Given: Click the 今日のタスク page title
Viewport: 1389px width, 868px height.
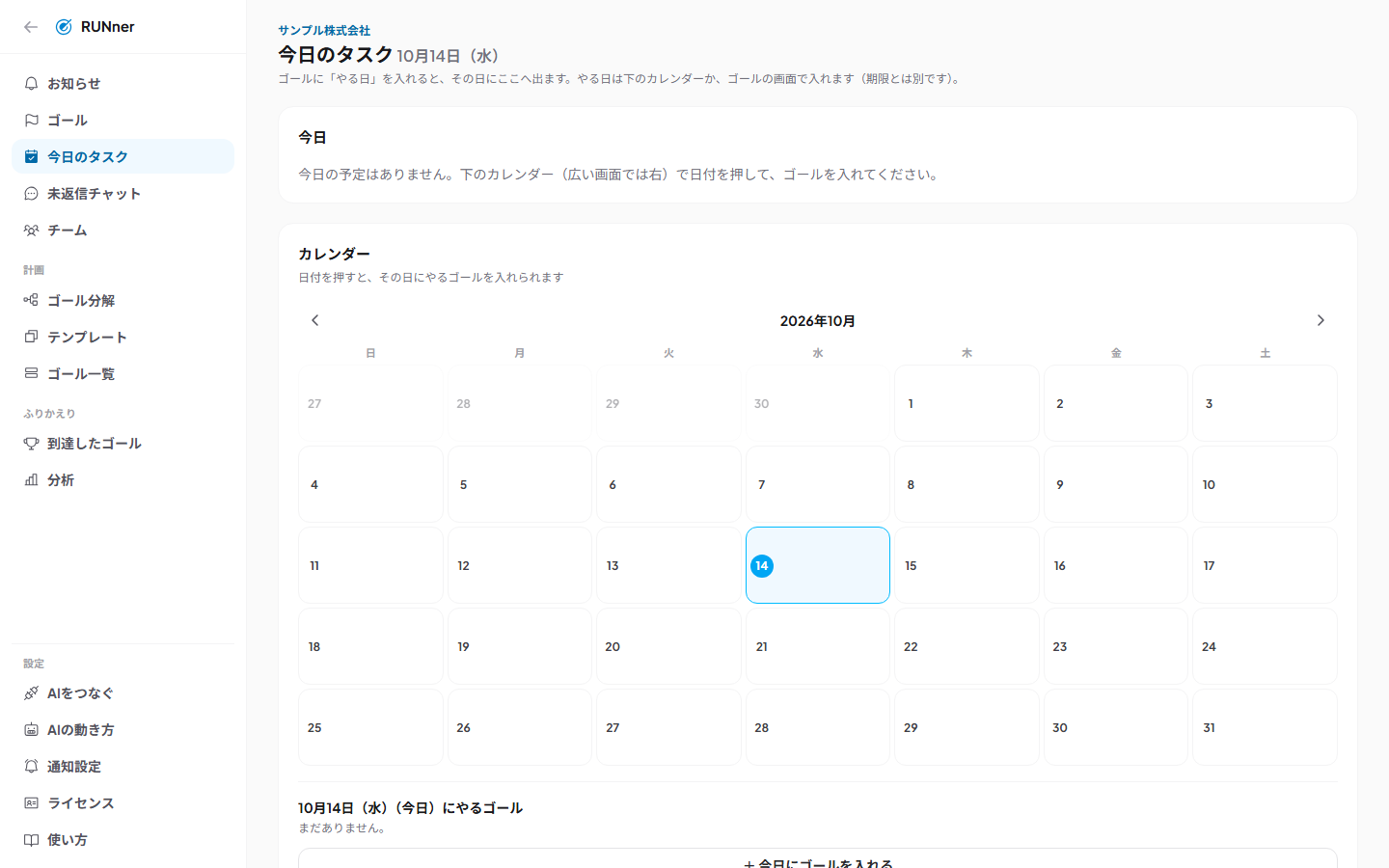Looking at the screenshot, I should pos(336,55).
